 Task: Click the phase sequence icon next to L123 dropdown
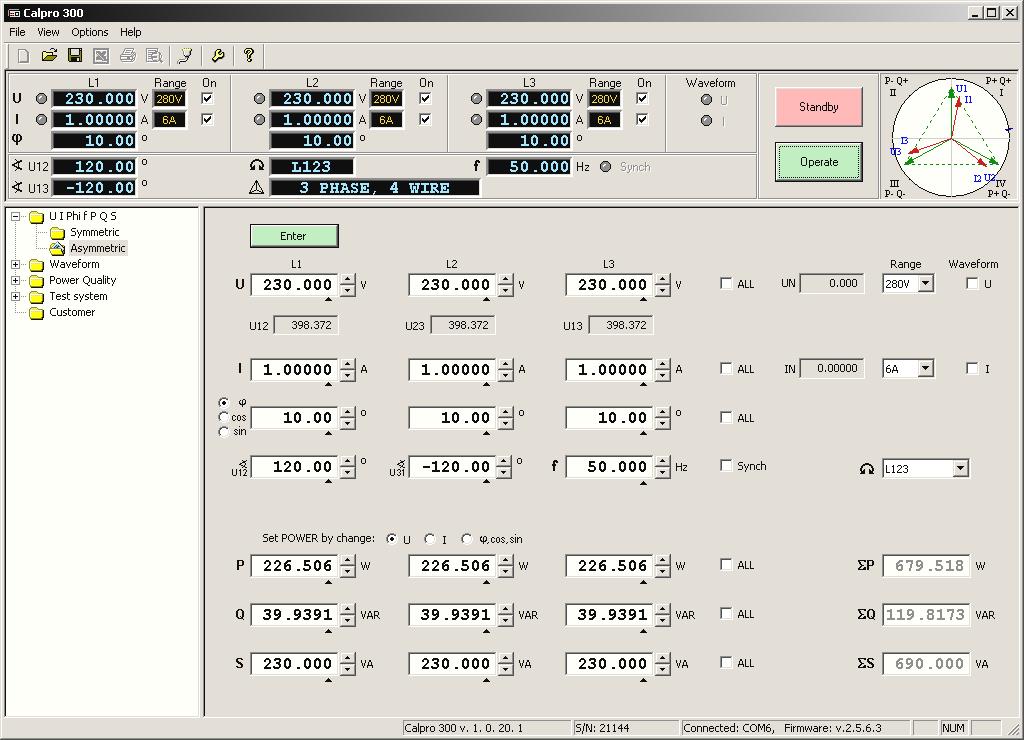(867, 468)
